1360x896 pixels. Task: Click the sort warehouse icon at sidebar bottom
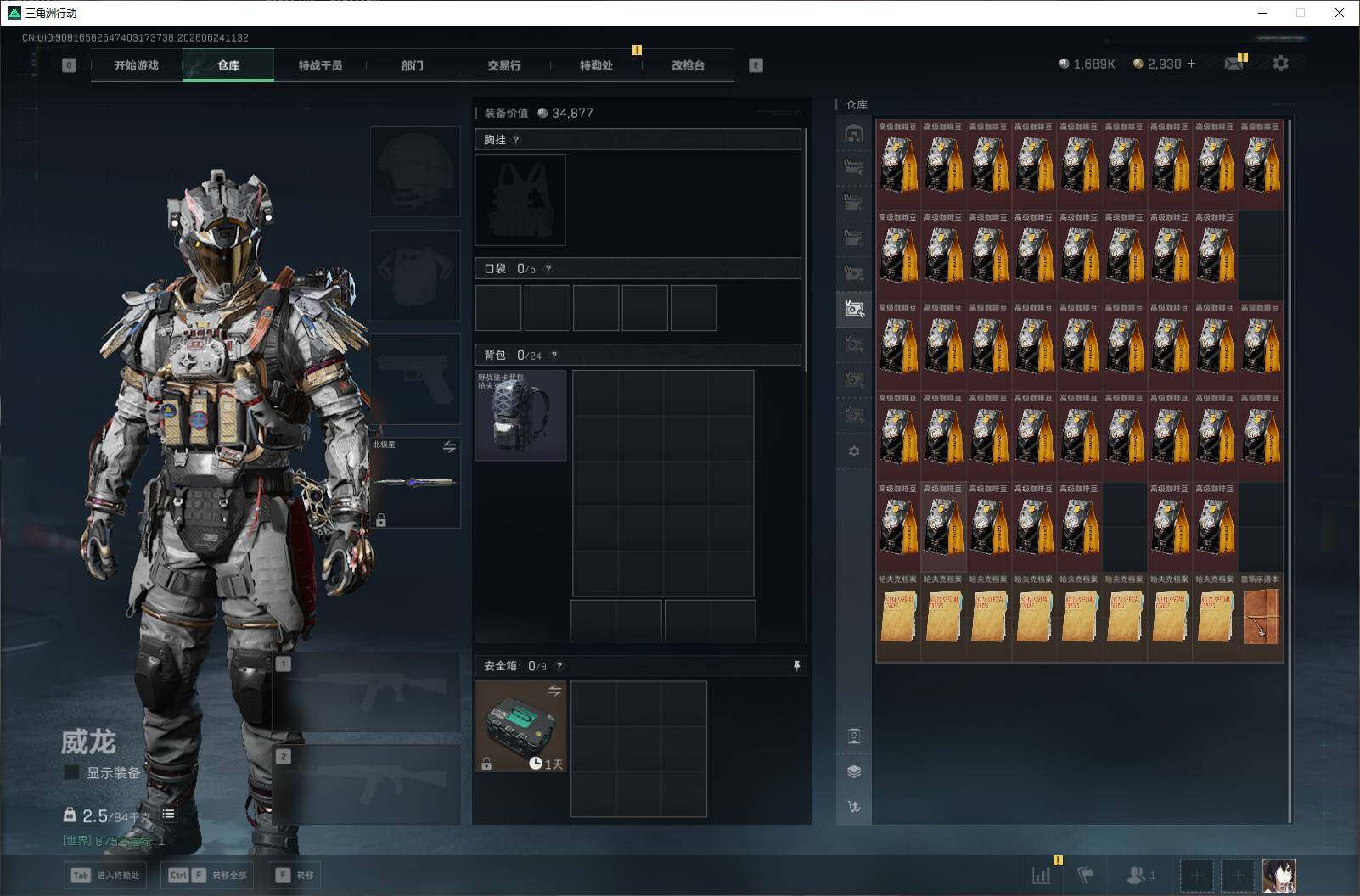point(854,806)
